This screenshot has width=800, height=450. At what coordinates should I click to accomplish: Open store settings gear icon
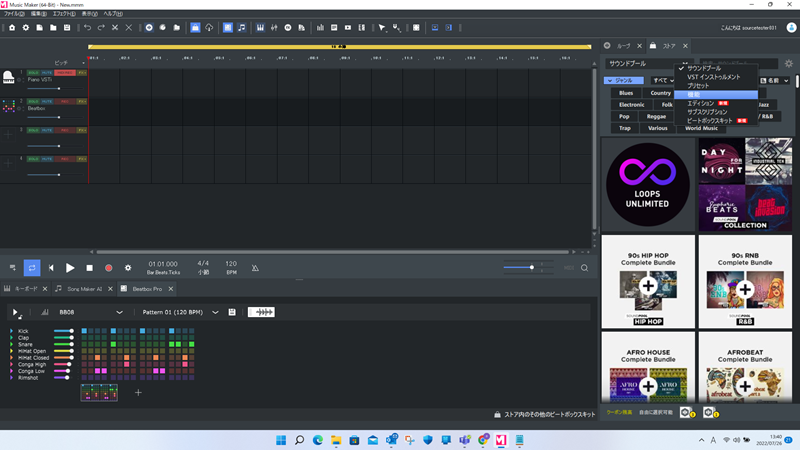pos(788,63)
